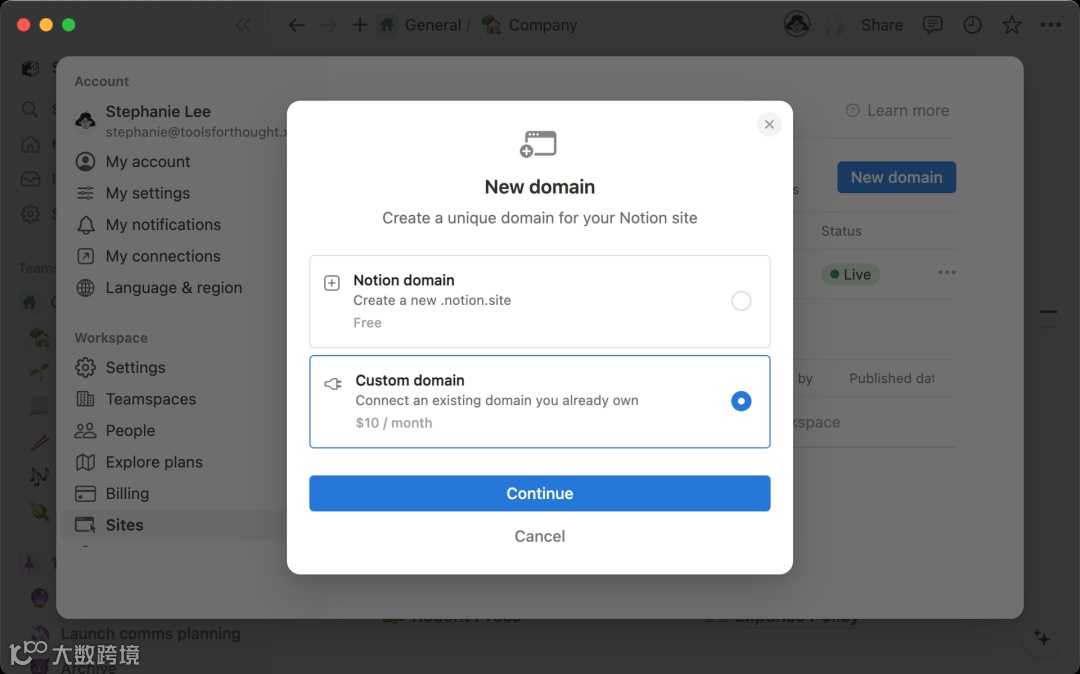Click the Sites window icon
The image size is (1080, 674).
85,525
